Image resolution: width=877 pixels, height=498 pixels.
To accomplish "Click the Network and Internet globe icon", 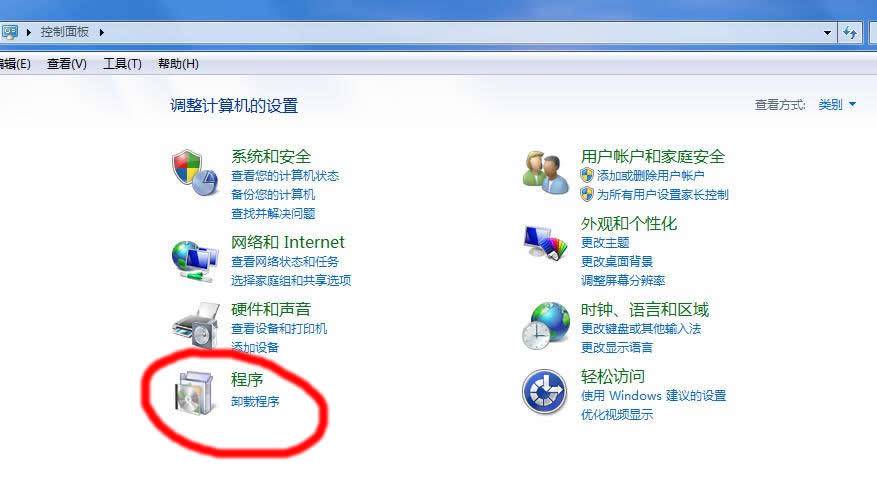I will tap(195, 261).
